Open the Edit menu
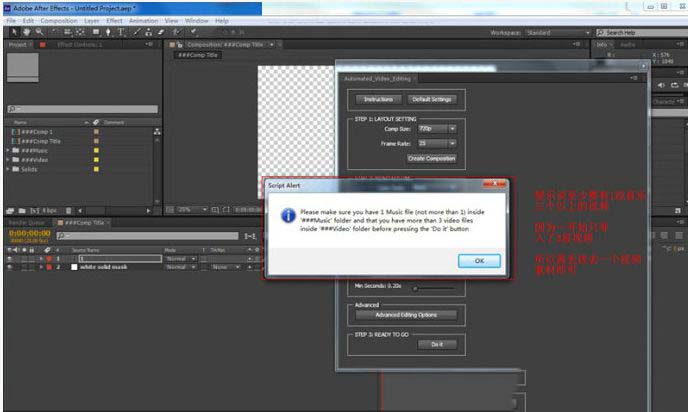The width and height of the screenshot is (688, 412). coord(28,21)
